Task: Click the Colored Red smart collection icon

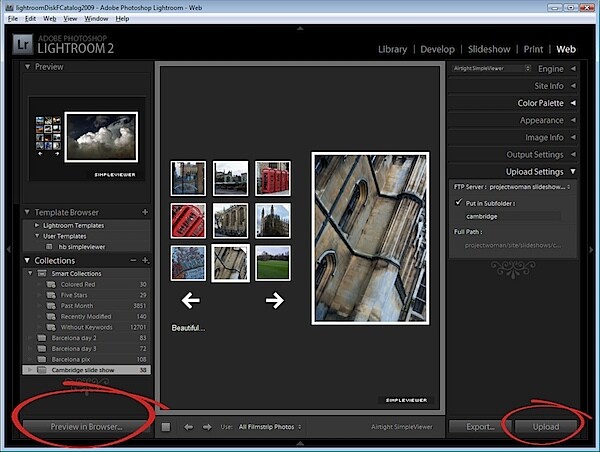Action: (x=51, y=284)
